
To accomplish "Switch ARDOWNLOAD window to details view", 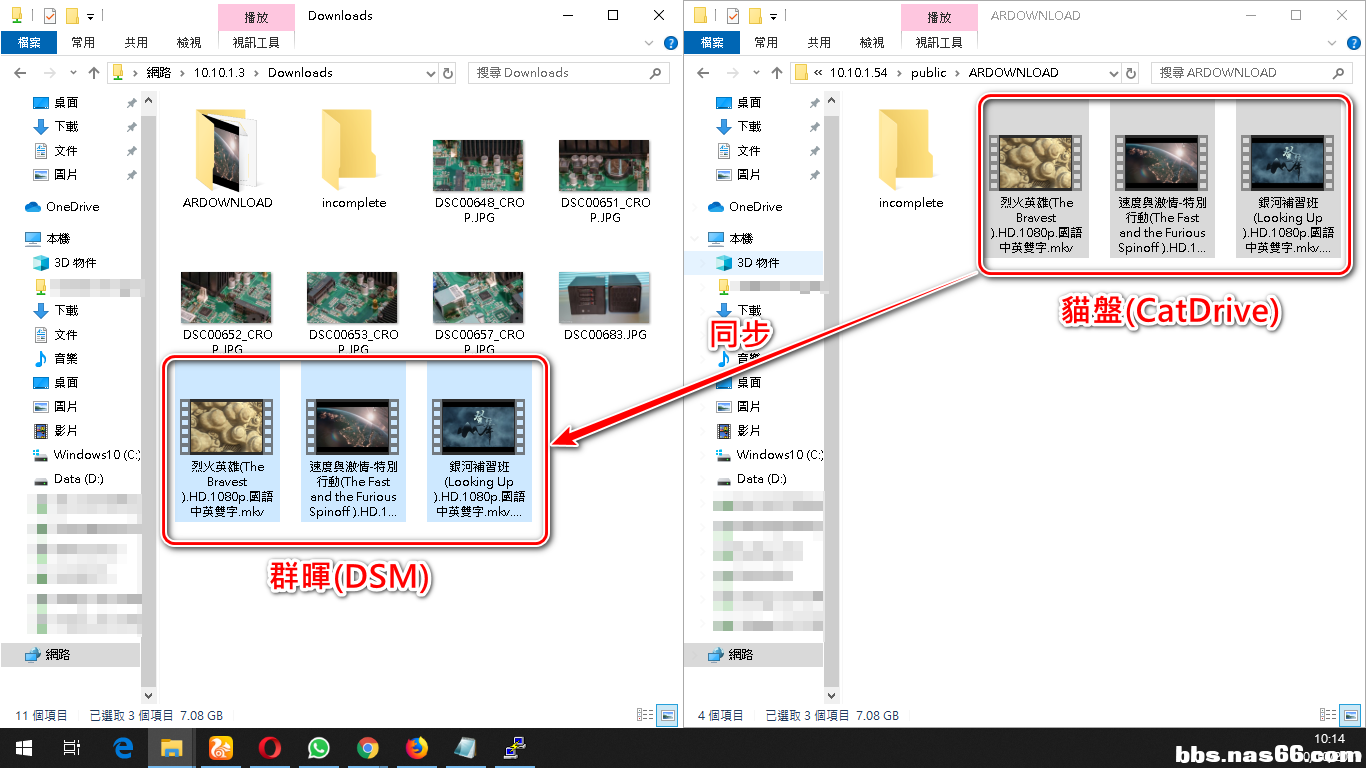I will tap(1327, 715).
